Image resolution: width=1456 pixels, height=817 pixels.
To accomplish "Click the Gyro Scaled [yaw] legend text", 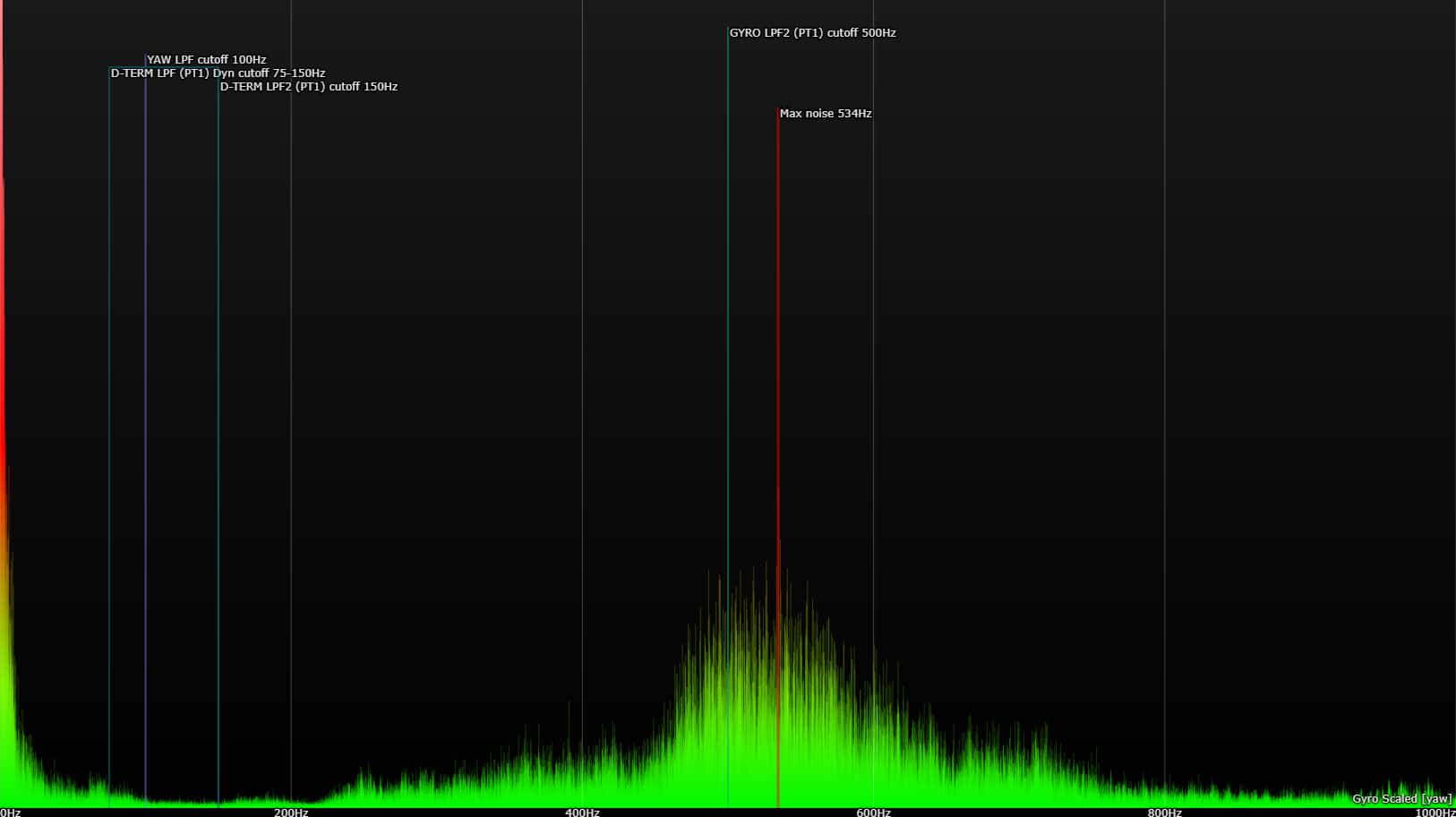I will 1401,798.
